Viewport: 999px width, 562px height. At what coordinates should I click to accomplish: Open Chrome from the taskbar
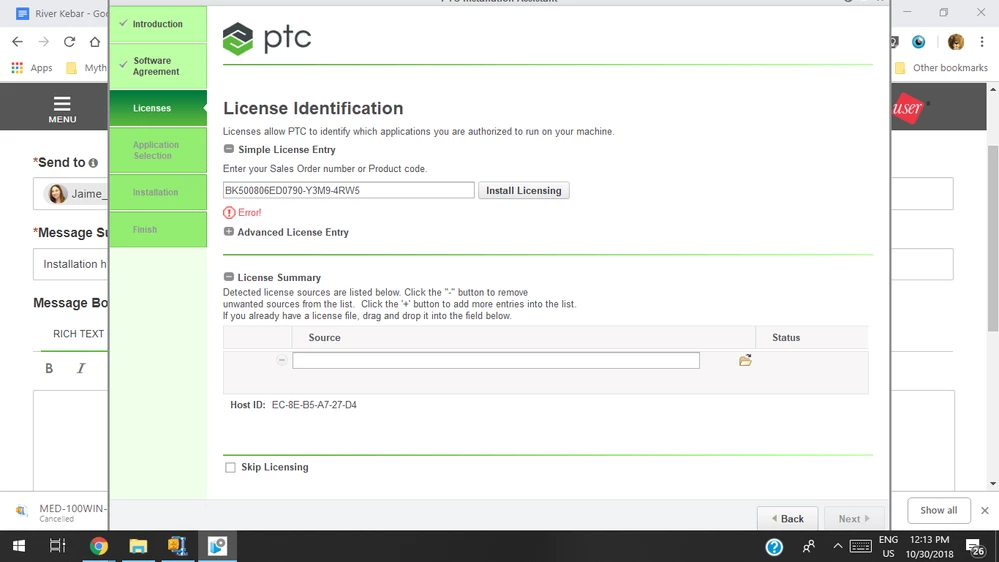pyautogui.click(x=99, y=546)
